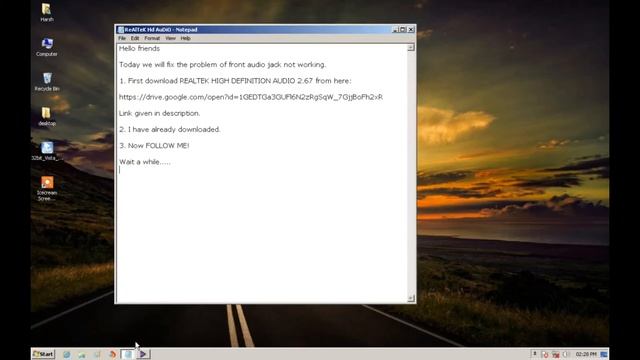
Task: Open the Edit menu in Notepad
Action: (135, 38)
